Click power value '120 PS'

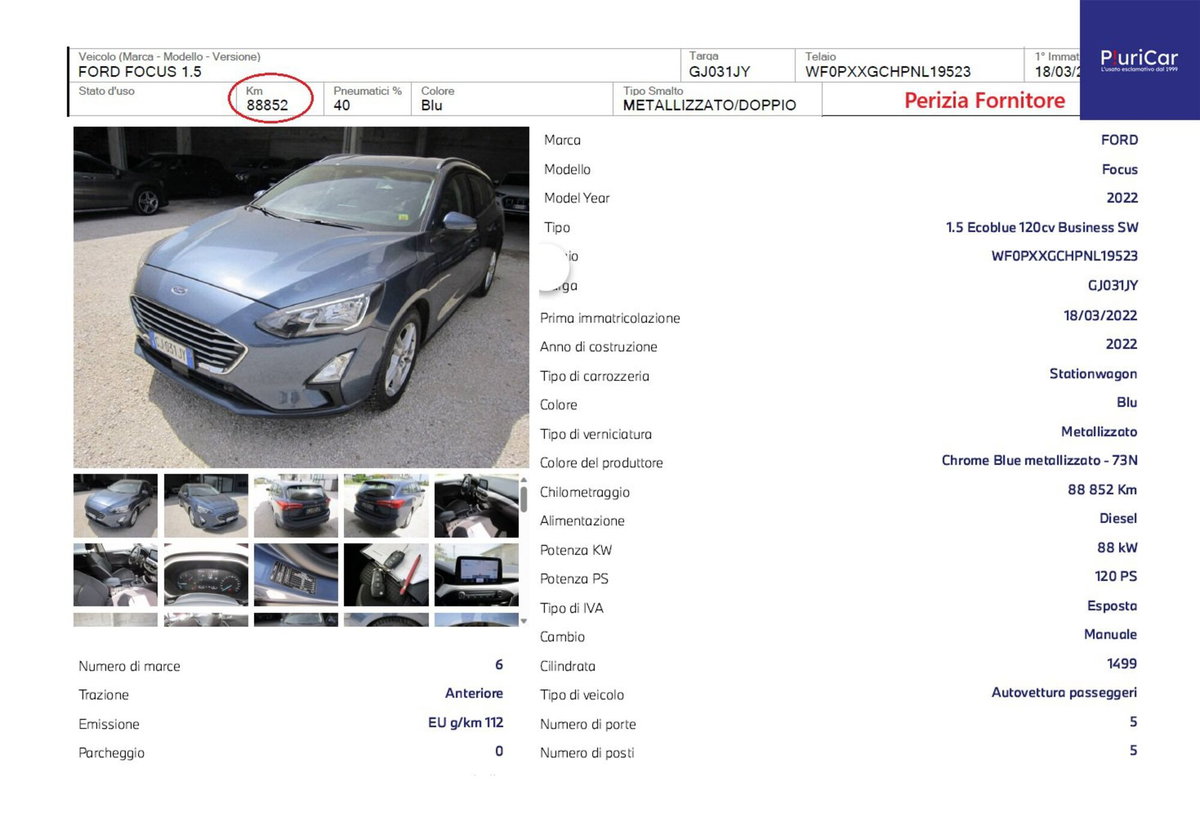tap(1116, 576)
